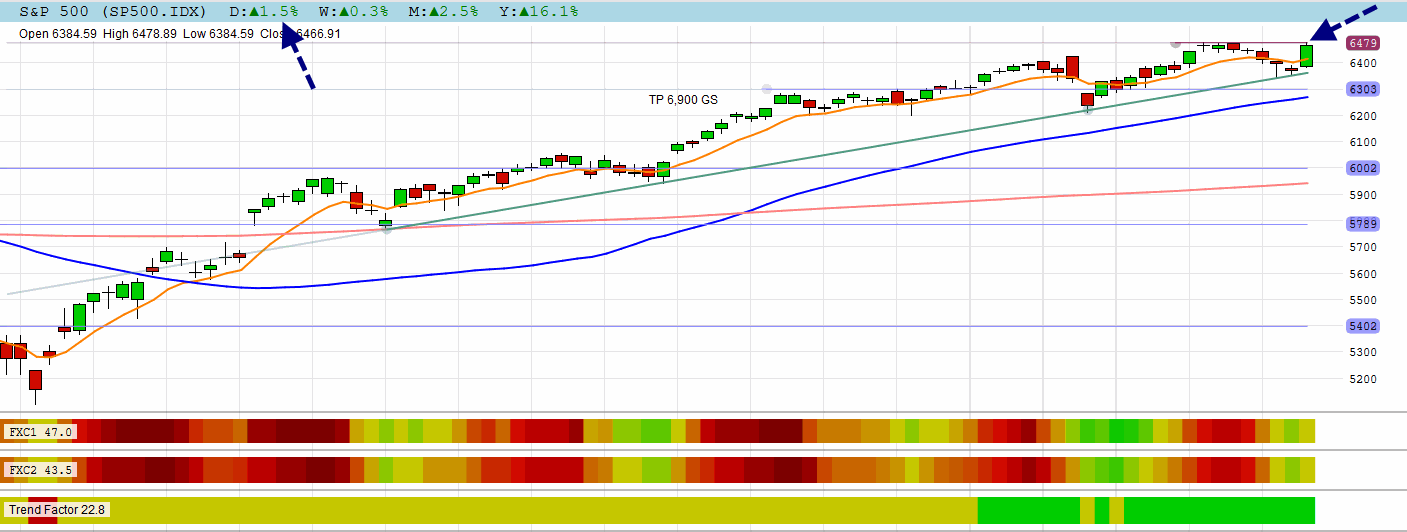Select the daily change D: 1.5% value

[264, 11]
